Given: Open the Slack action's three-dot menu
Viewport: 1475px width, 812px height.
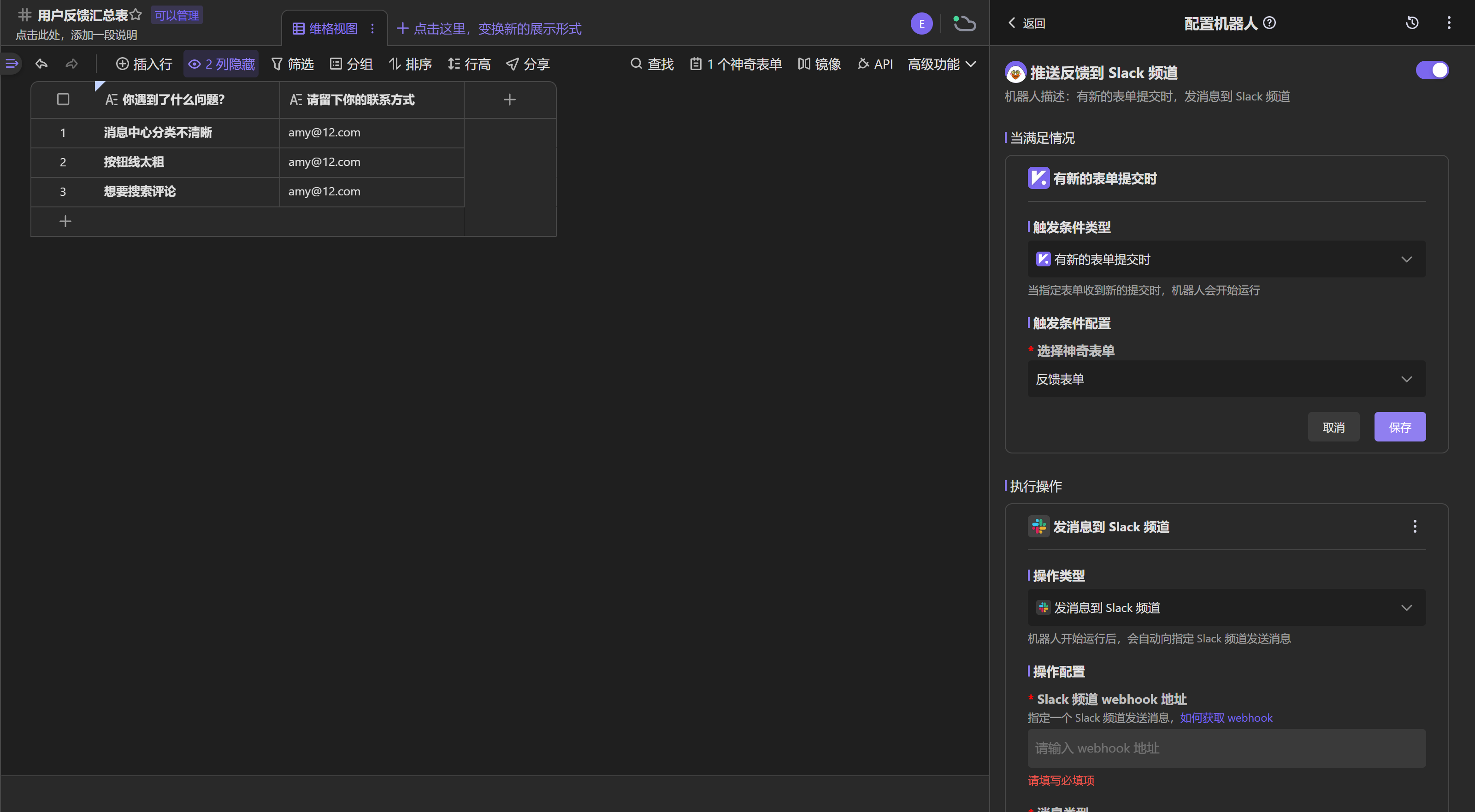Looking at the screenshot, I should (x=1414, y=526).
